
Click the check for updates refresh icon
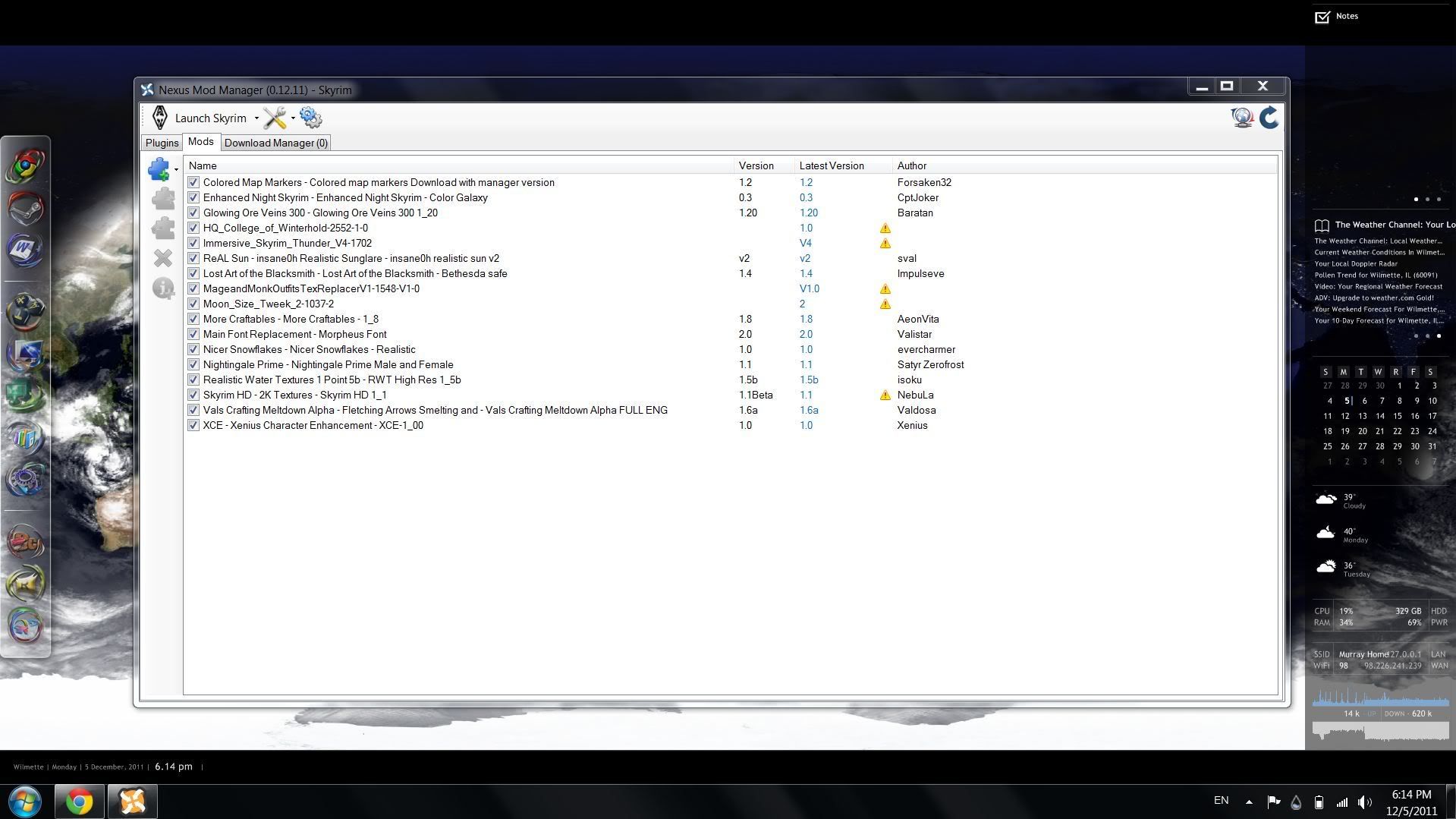[1269, 118]
